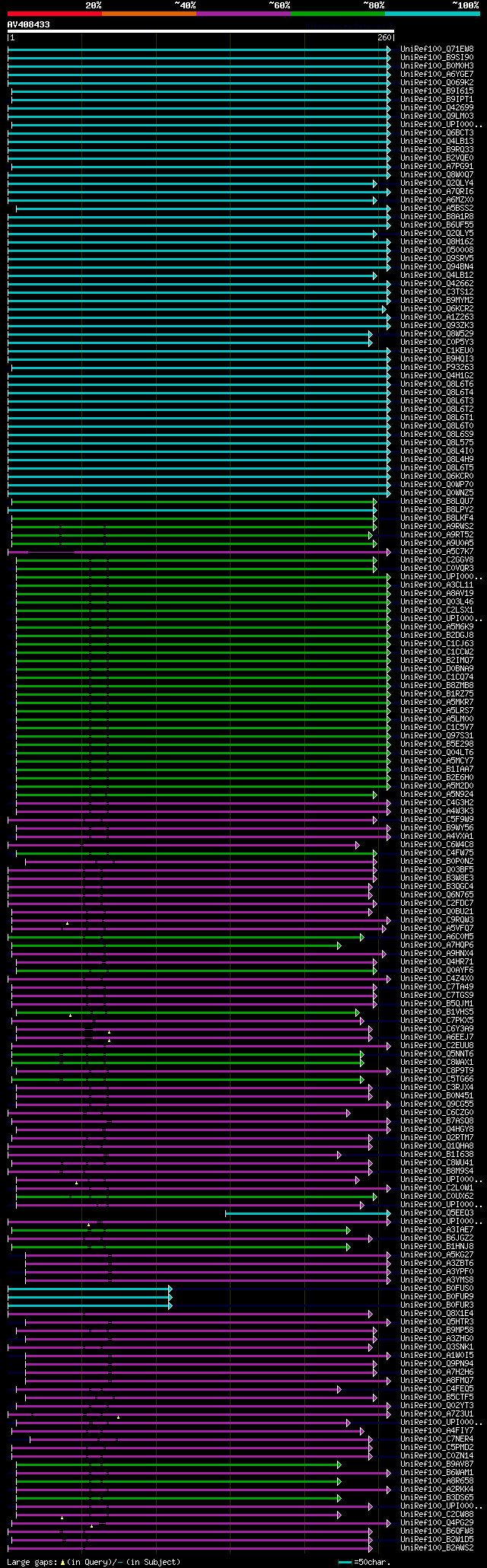The height and width of the screenshot is (1568, 487).
Task: Click the cyan =50char. scale bar
Action: (345, 1562)
